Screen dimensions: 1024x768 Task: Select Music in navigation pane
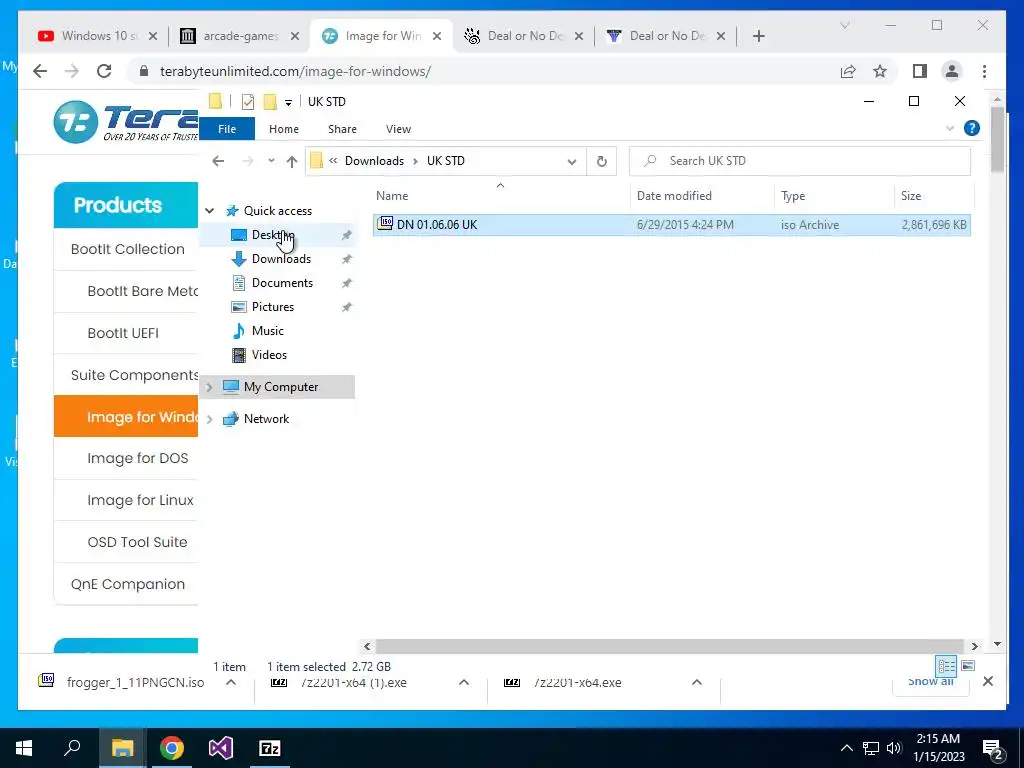(x=267, y=331)
